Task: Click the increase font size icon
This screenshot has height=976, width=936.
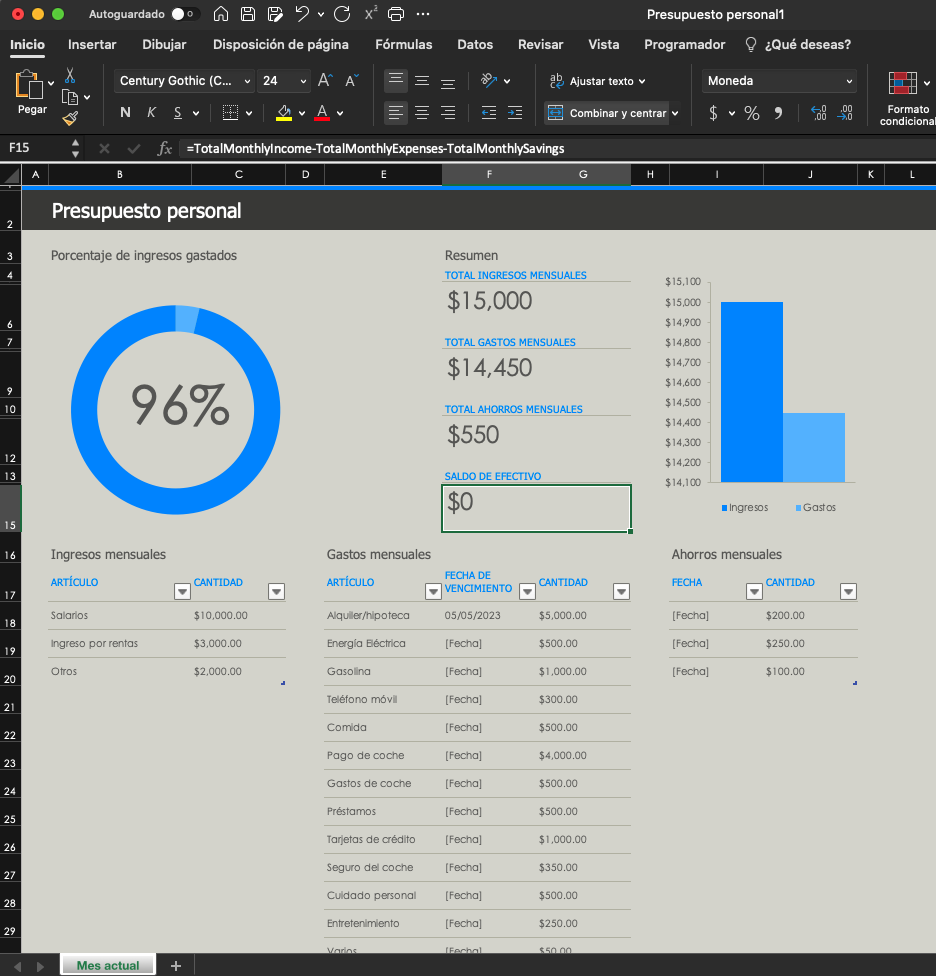Action: tap(325, 81)
